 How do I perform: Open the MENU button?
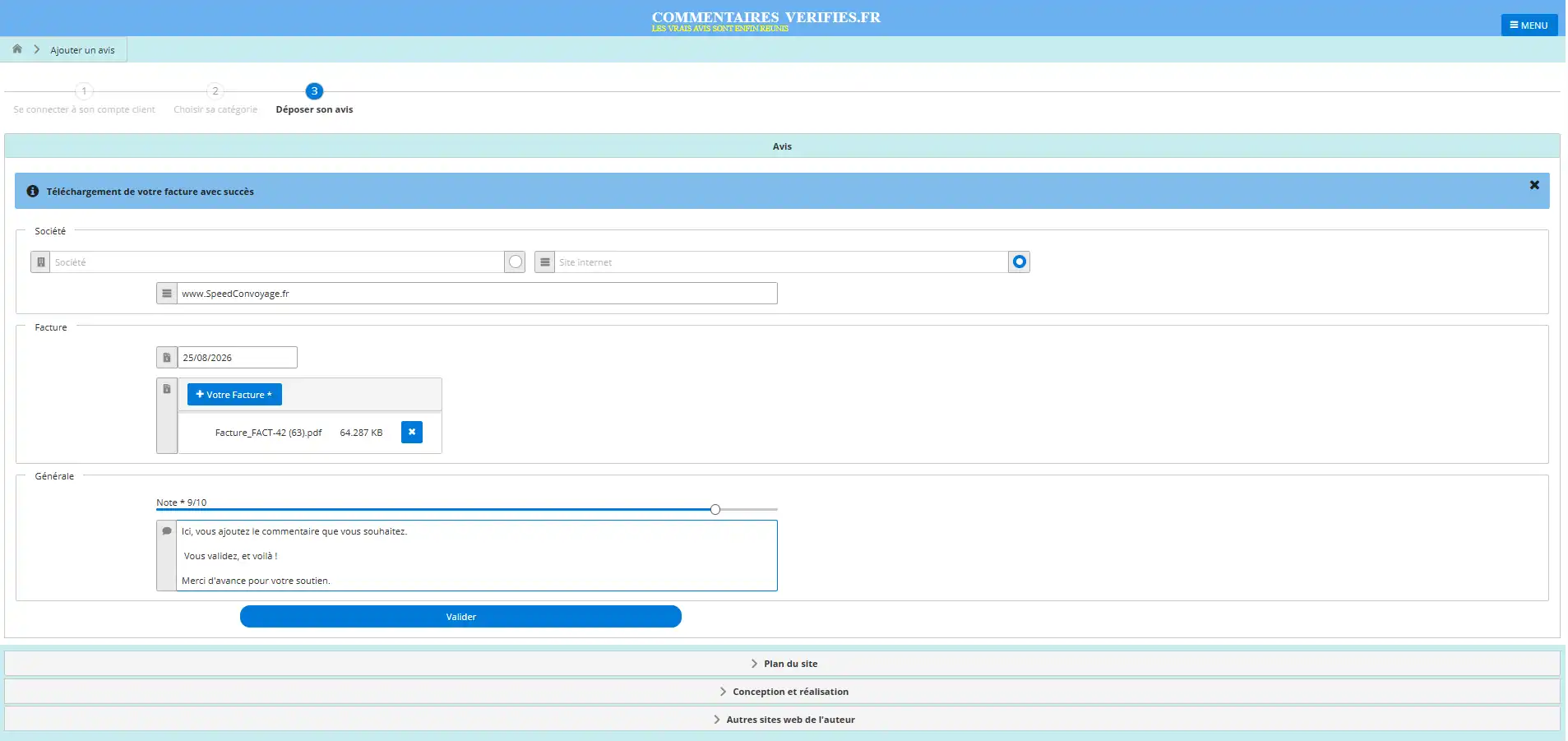(1529, 25)
